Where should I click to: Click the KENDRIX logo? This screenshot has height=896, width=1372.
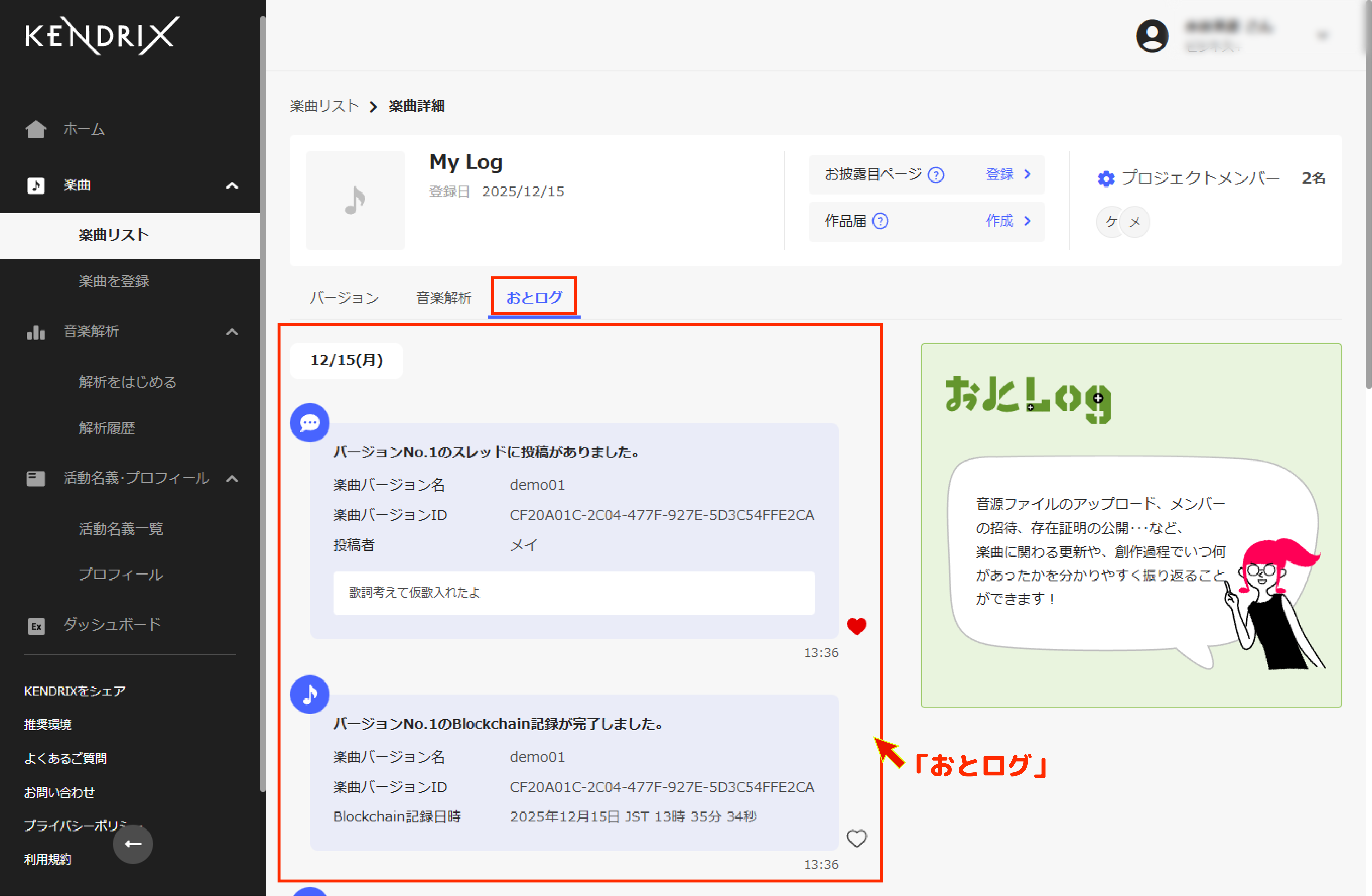pyautogui.click(x=101, y=35)
